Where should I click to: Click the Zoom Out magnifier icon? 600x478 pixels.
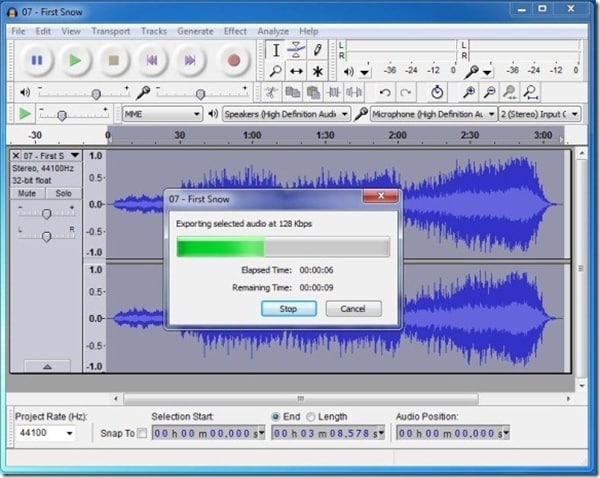489,92
